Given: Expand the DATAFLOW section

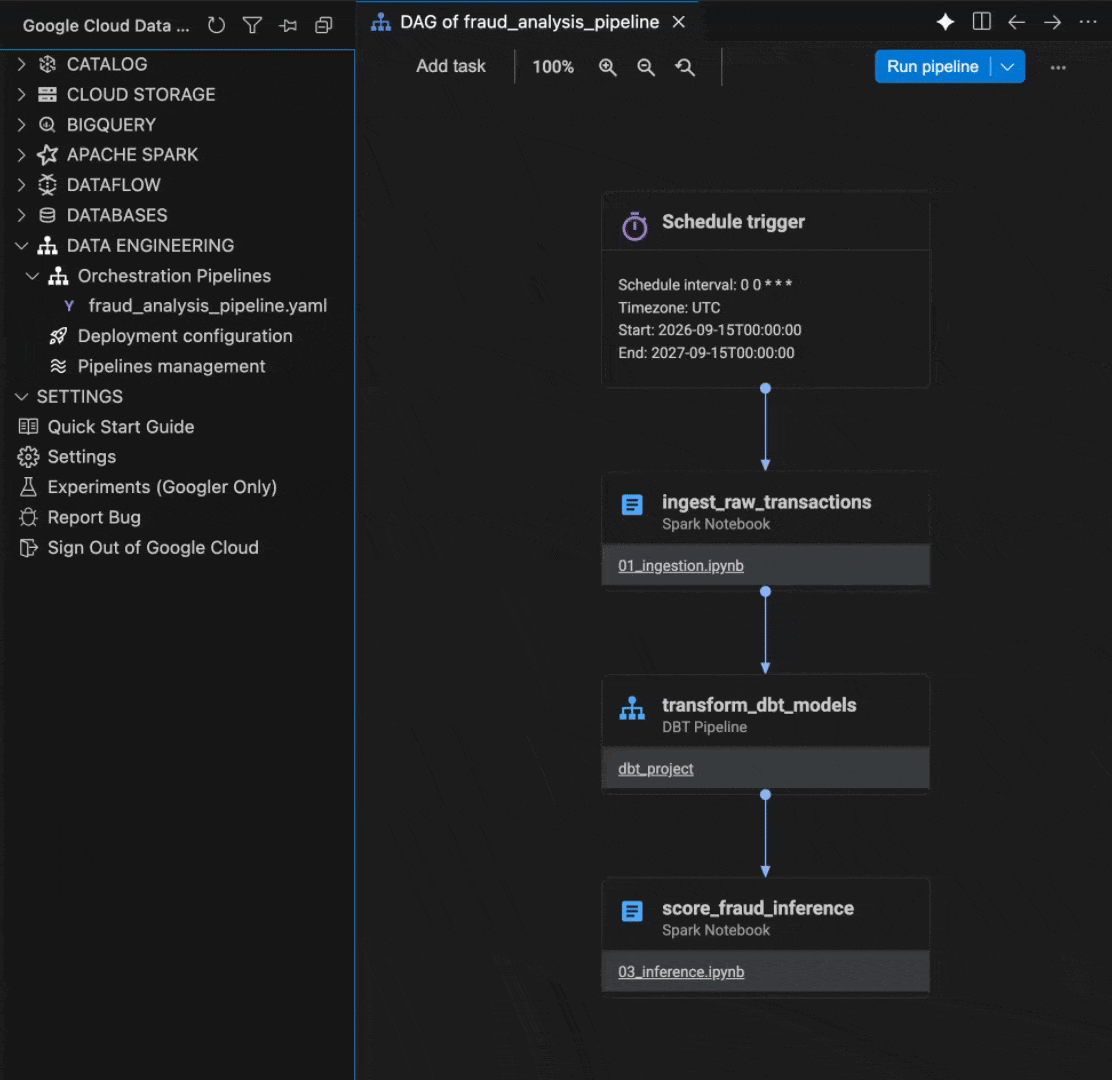Looking at the screenshot, I should 21,185.
